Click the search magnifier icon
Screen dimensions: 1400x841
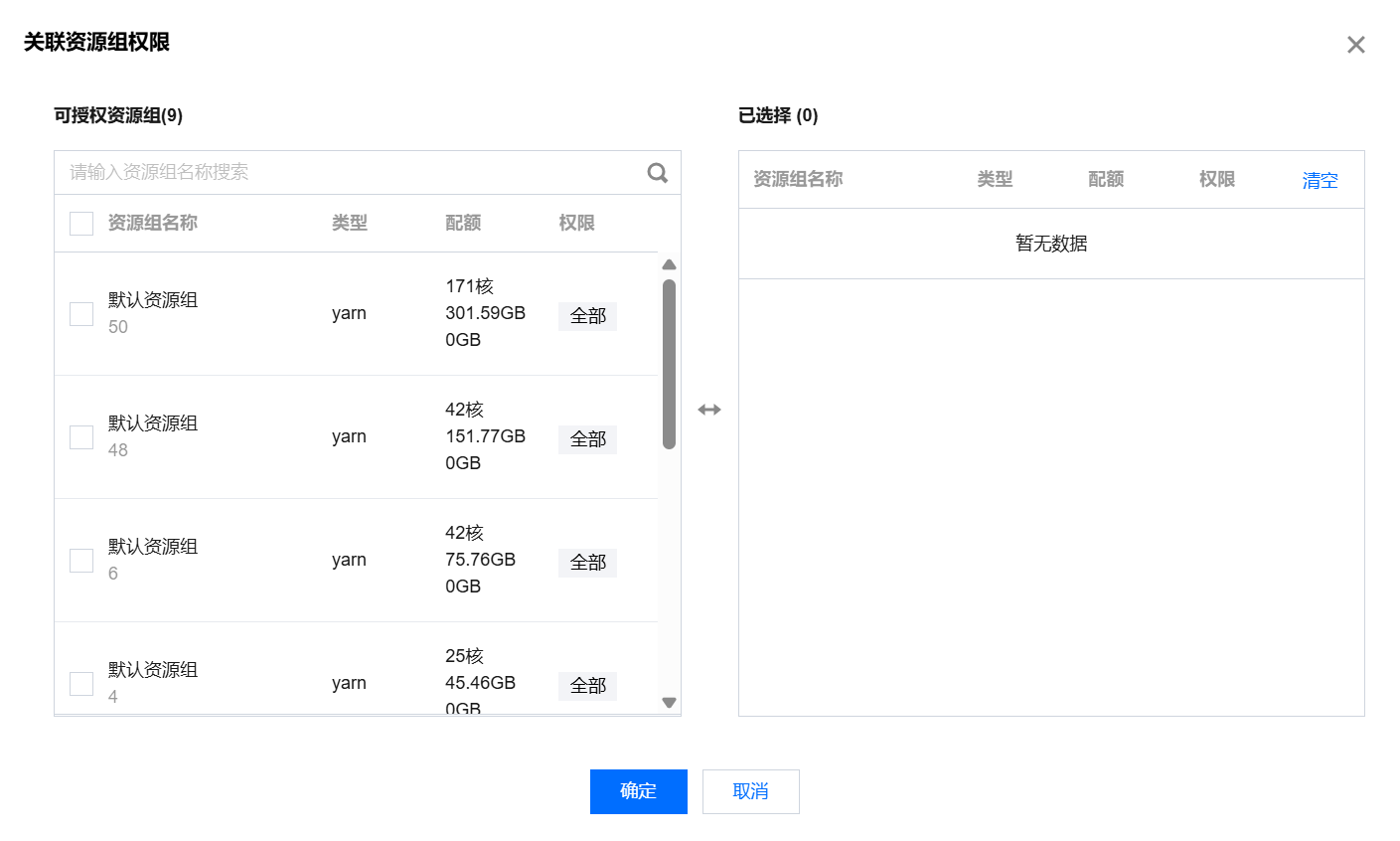coord(657,173)
